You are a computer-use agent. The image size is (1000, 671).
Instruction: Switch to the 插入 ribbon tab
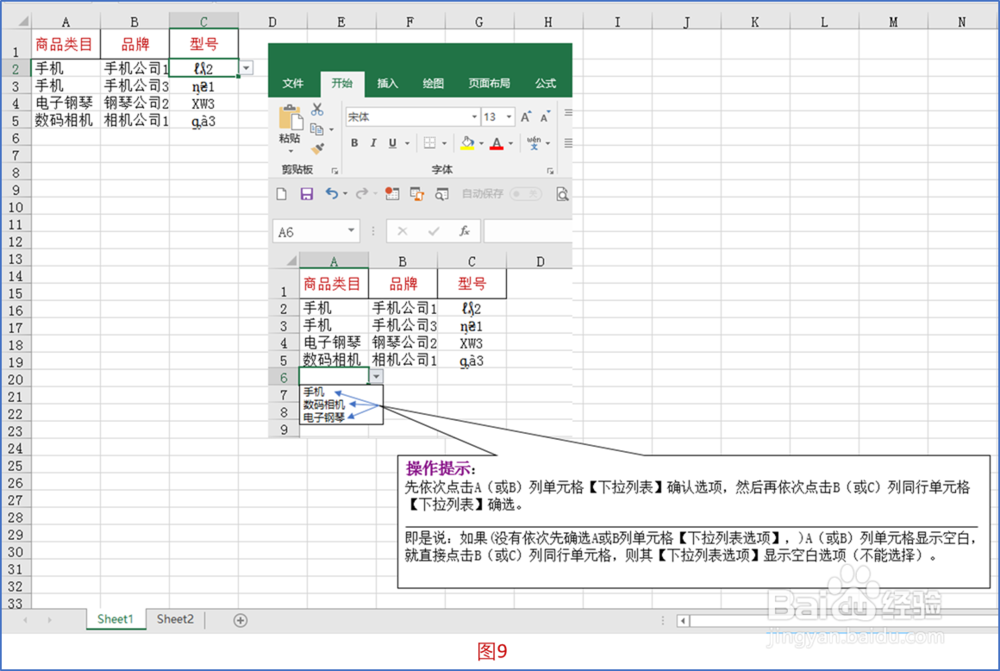tap(388, 84)
